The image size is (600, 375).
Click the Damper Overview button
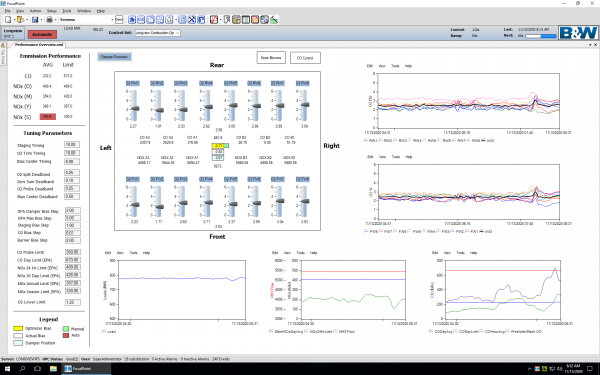114,57
